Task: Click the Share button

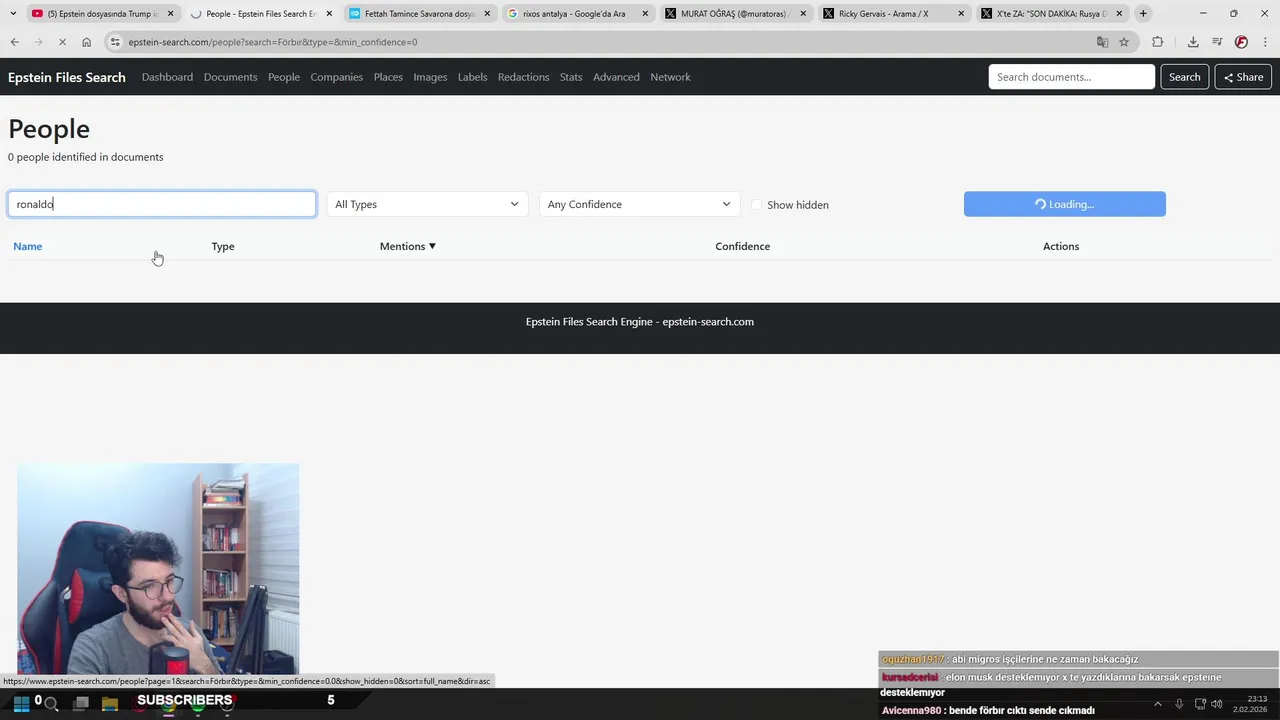Action: [1243, 77]
